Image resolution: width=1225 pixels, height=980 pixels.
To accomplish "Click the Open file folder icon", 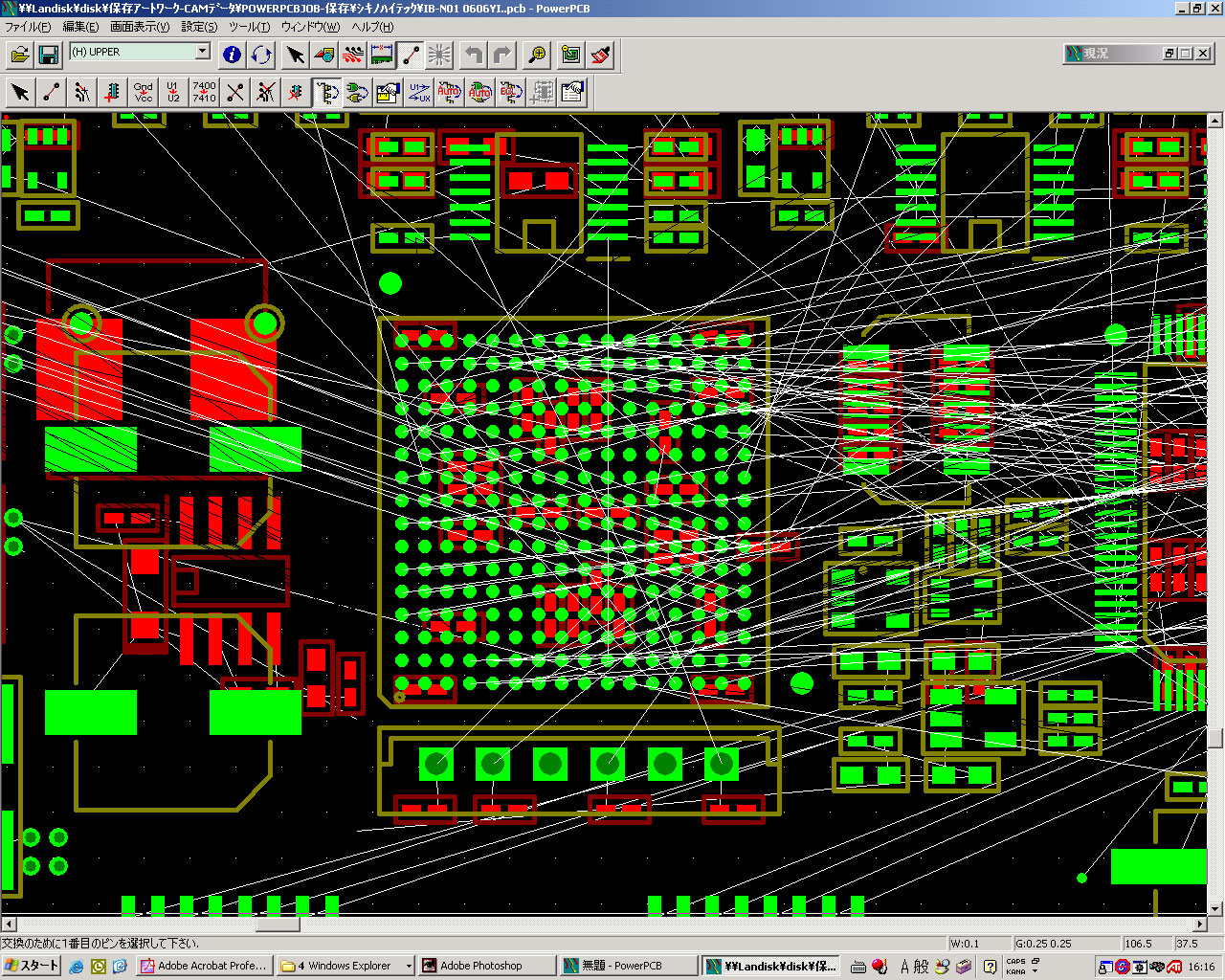I will 19,55.
